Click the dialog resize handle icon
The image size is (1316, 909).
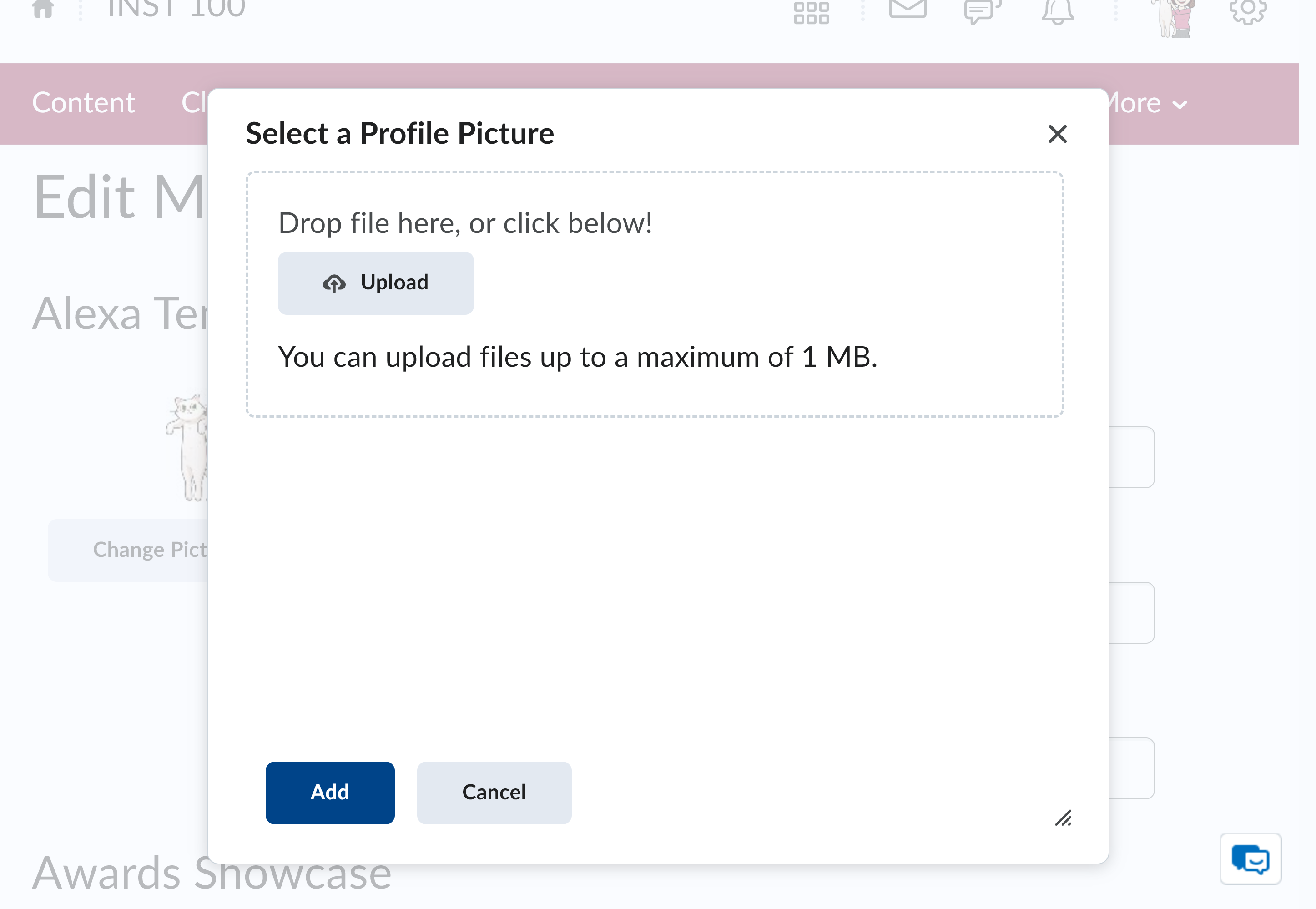point(1063,818)
